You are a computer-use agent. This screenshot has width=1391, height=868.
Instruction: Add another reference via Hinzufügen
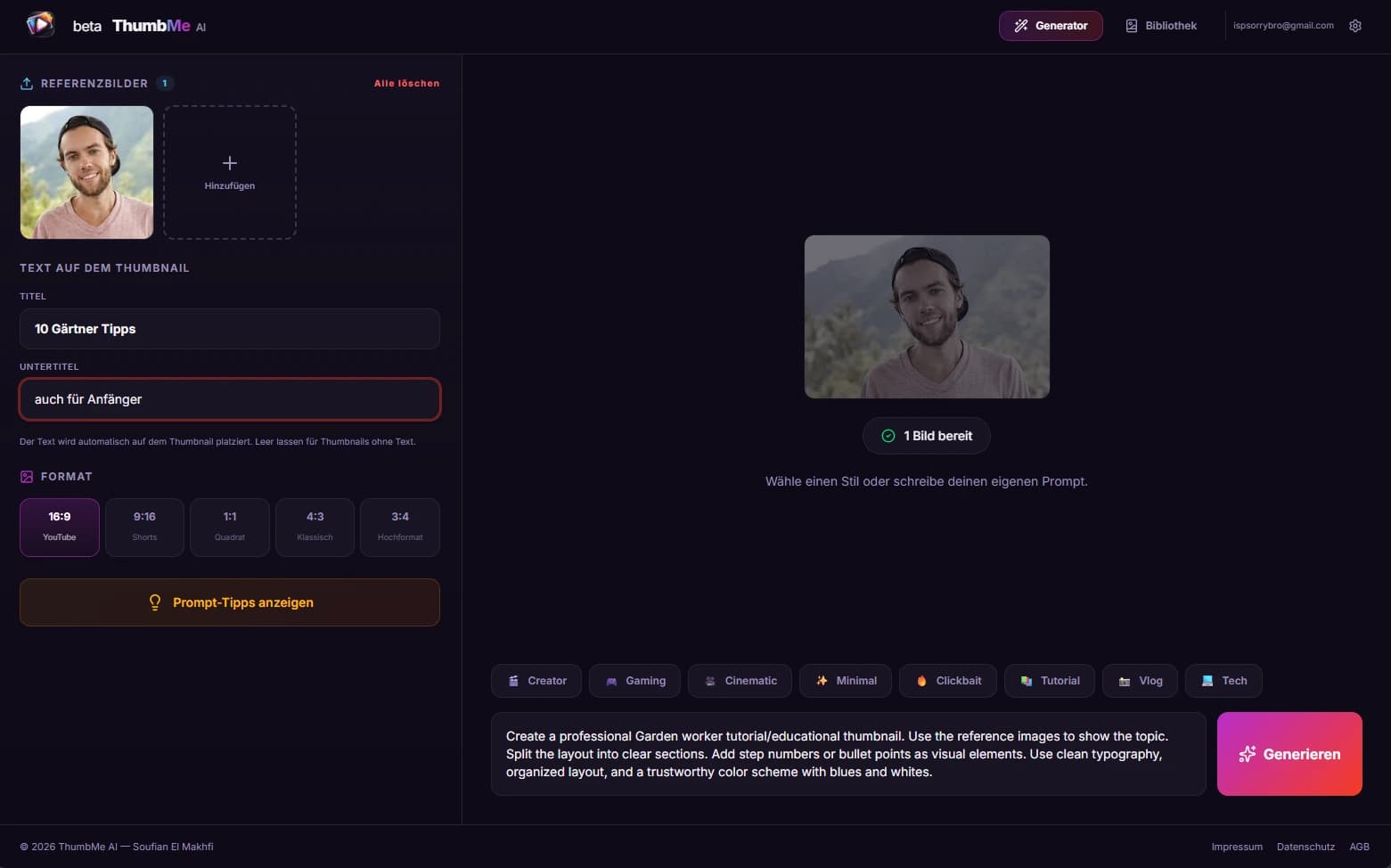point(229,172)
